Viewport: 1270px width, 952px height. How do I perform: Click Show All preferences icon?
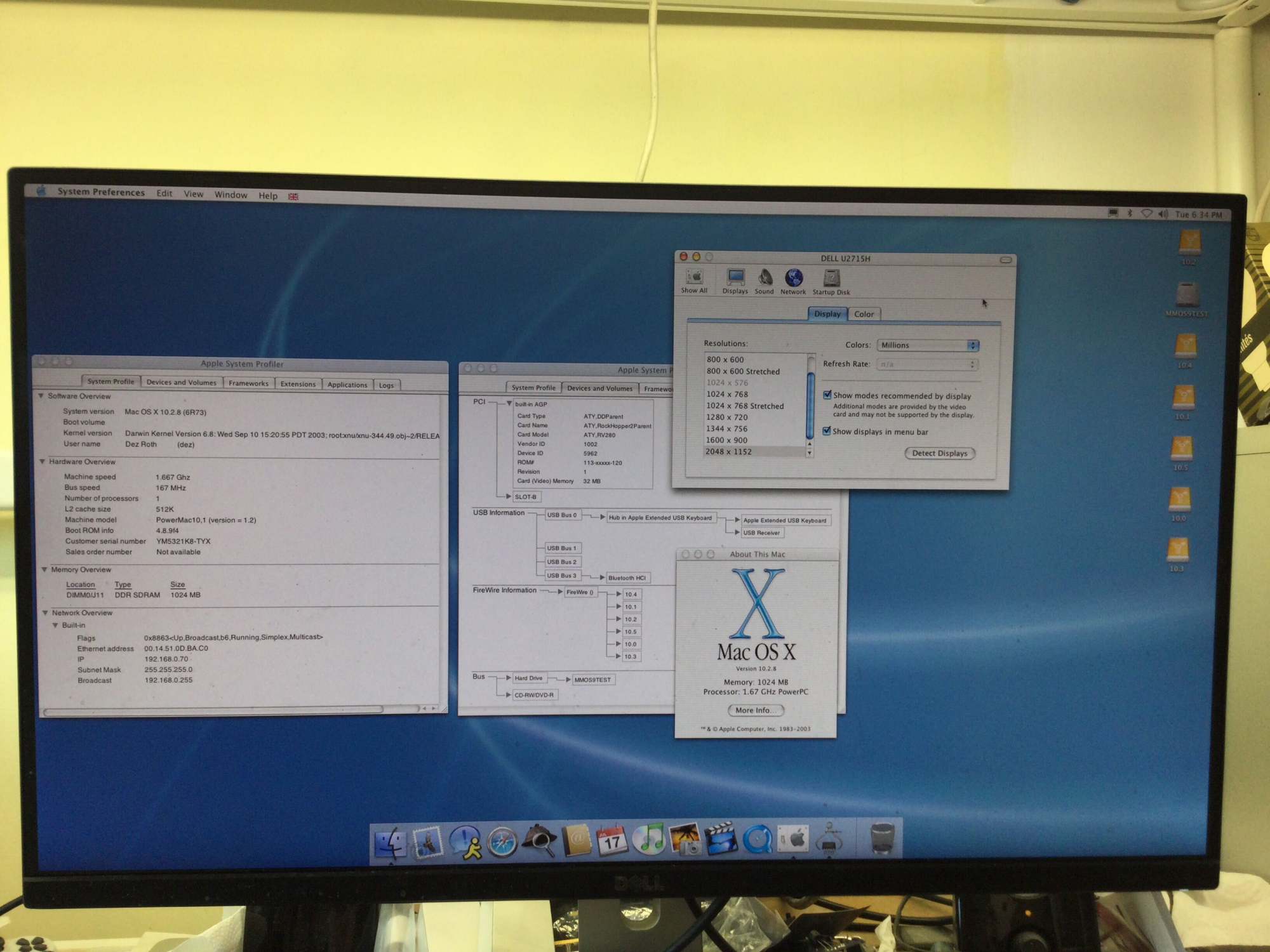point(694,278)
